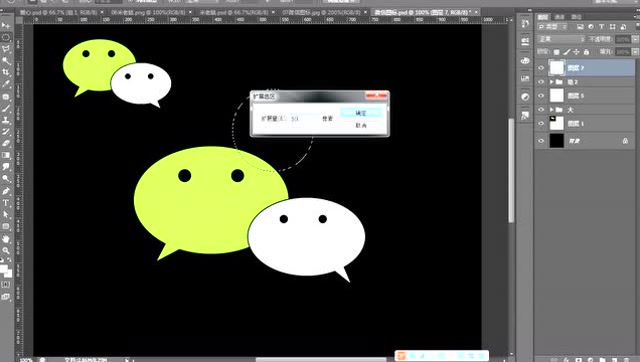Image resolution: width=640 pixels, height=362 pixels.
Task: Toggle lock image pixels brush icon
Action: click(x=567, y=52)
